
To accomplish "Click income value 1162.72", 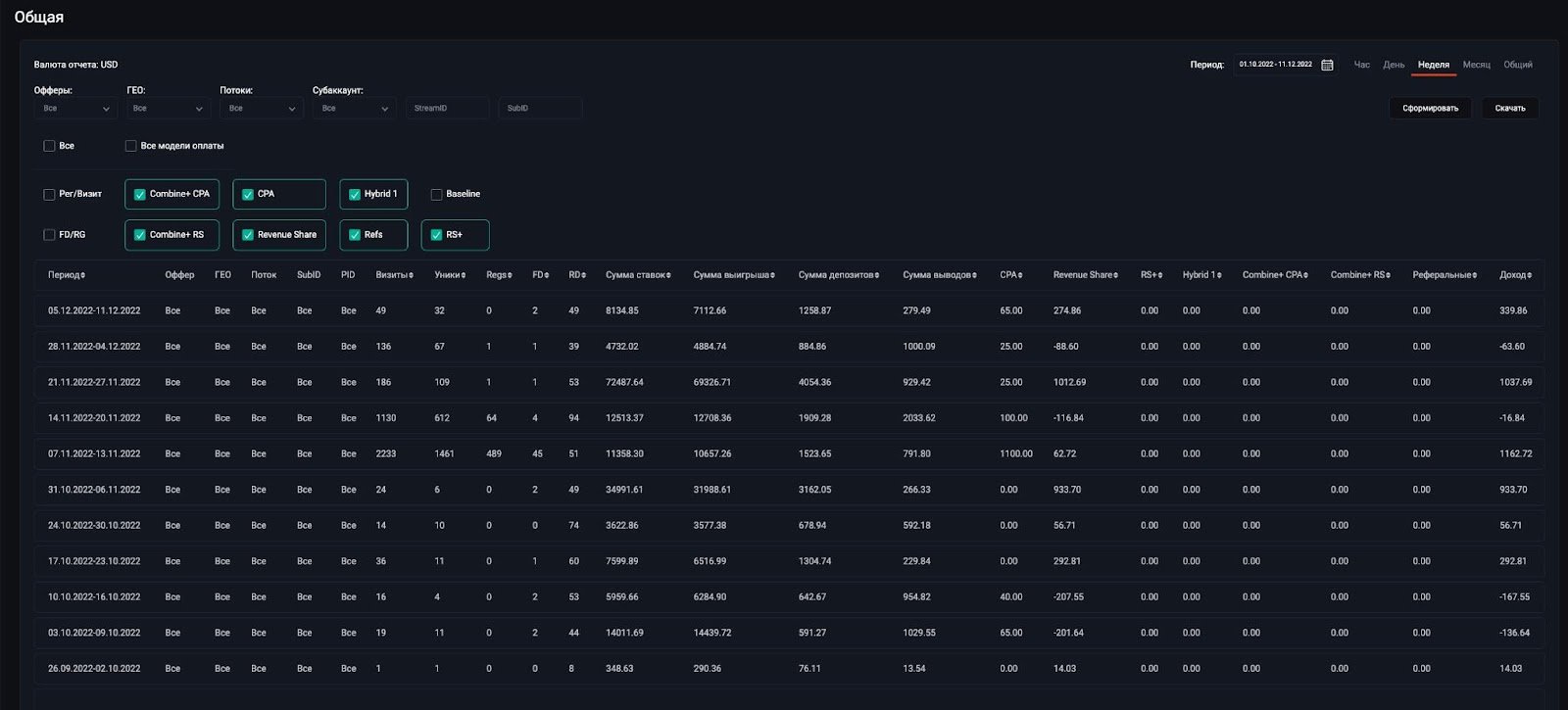I will pyautogui.click(x=1515, y=453).
